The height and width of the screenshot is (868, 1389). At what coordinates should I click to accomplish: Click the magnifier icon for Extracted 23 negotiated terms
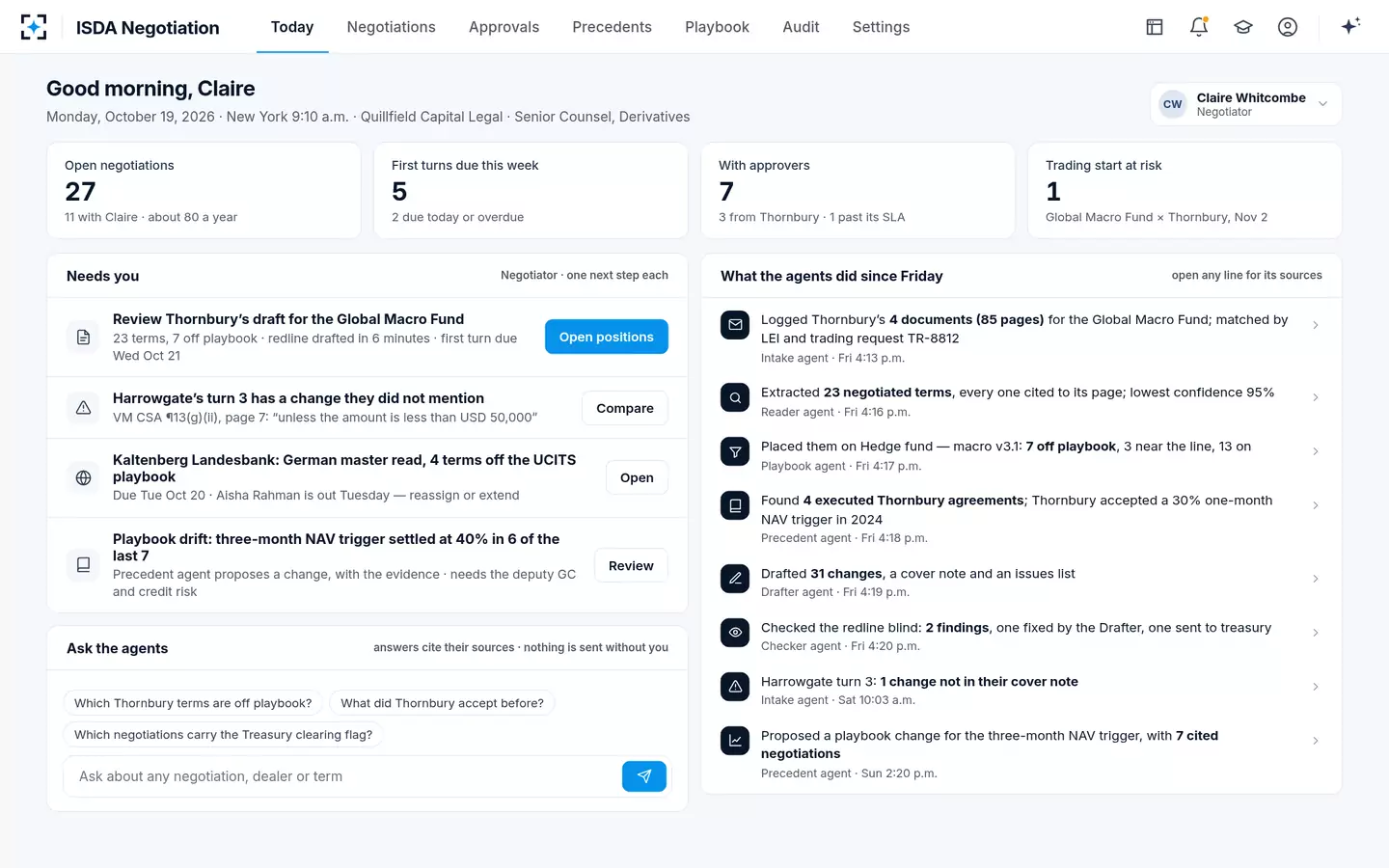(735, 397)
